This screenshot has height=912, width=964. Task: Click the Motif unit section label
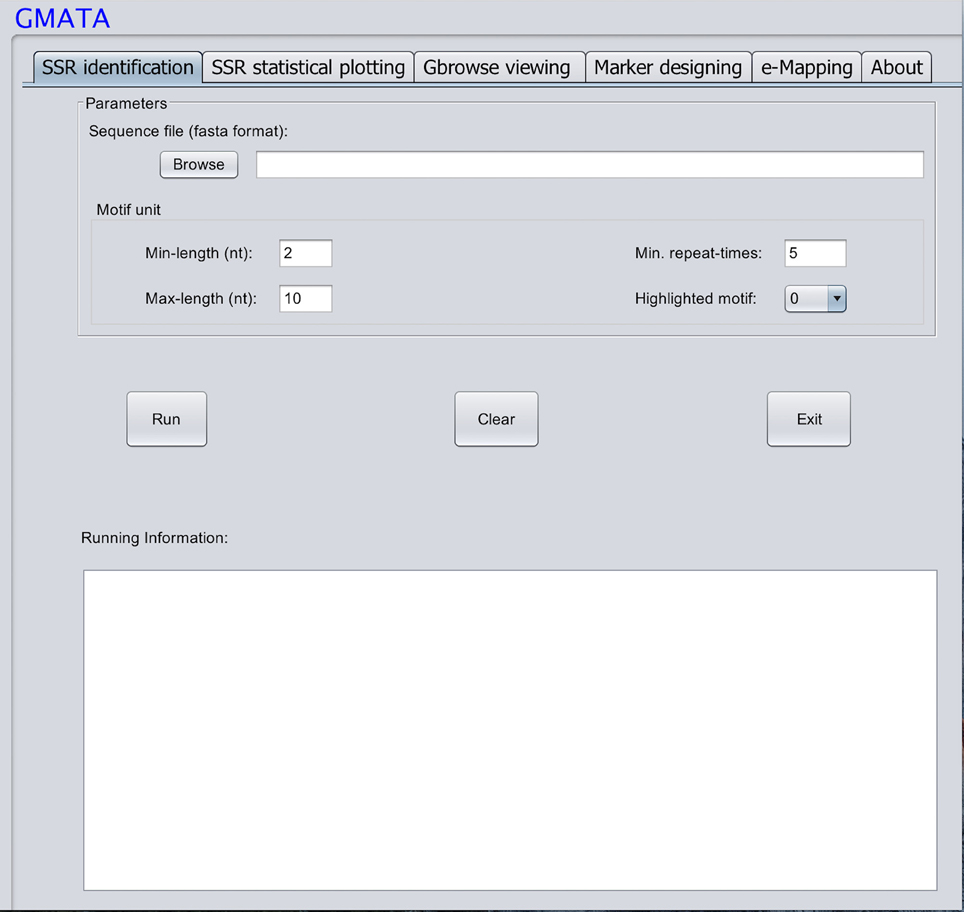tap(128, 210)
